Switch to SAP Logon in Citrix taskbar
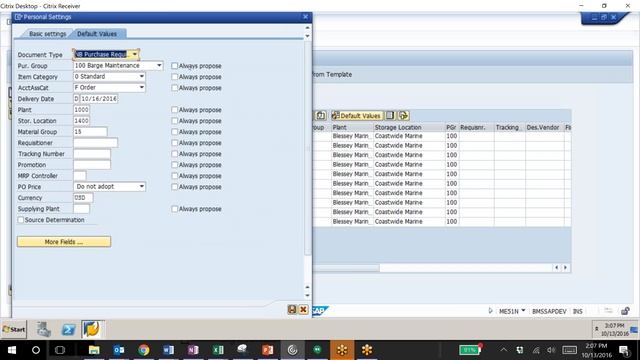The height and width of the screenshot is (360, 640). pos(92,329)
